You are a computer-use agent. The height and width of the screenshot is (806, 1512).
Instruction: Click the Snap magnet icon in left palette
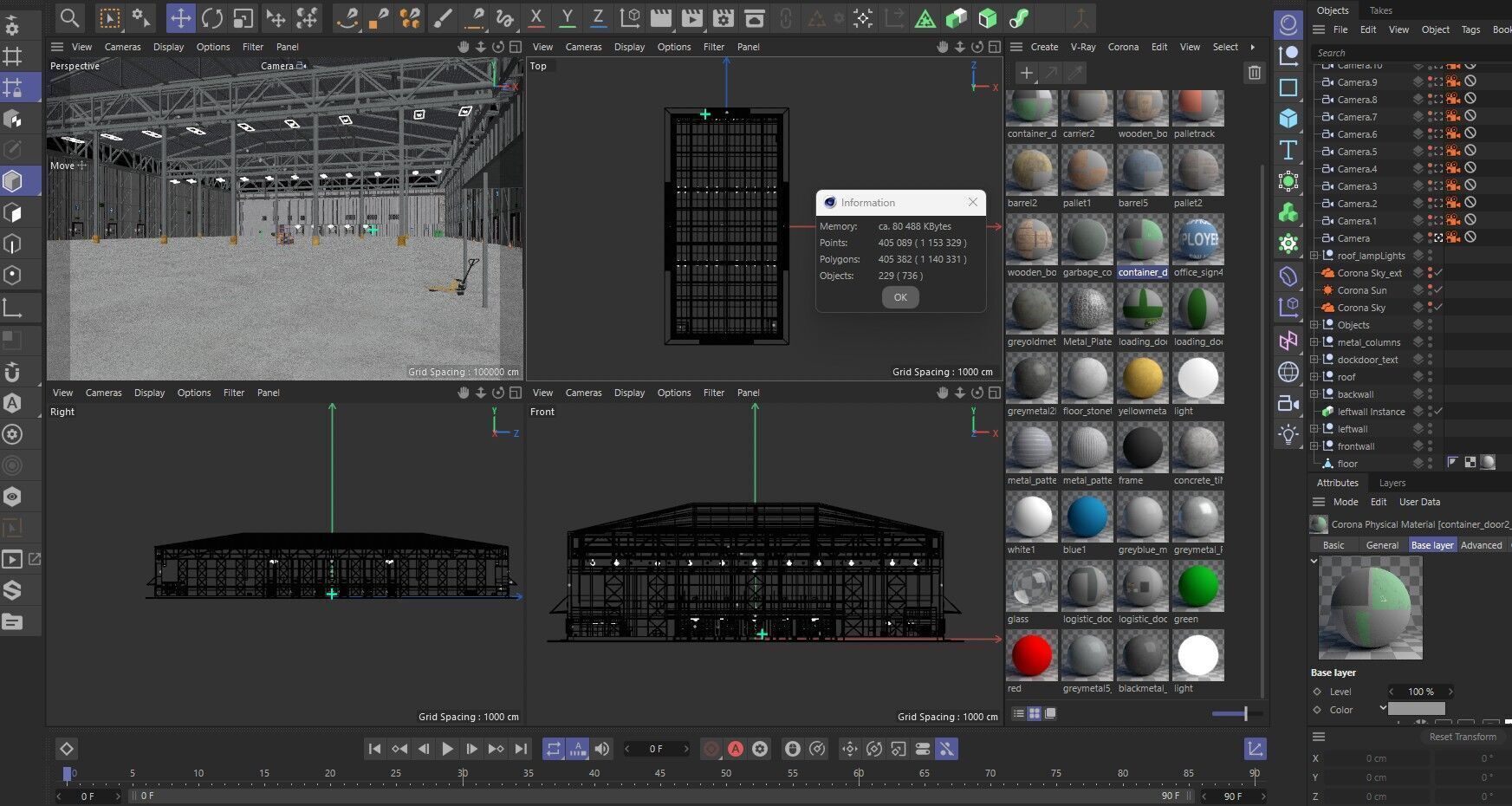point(13,373)
